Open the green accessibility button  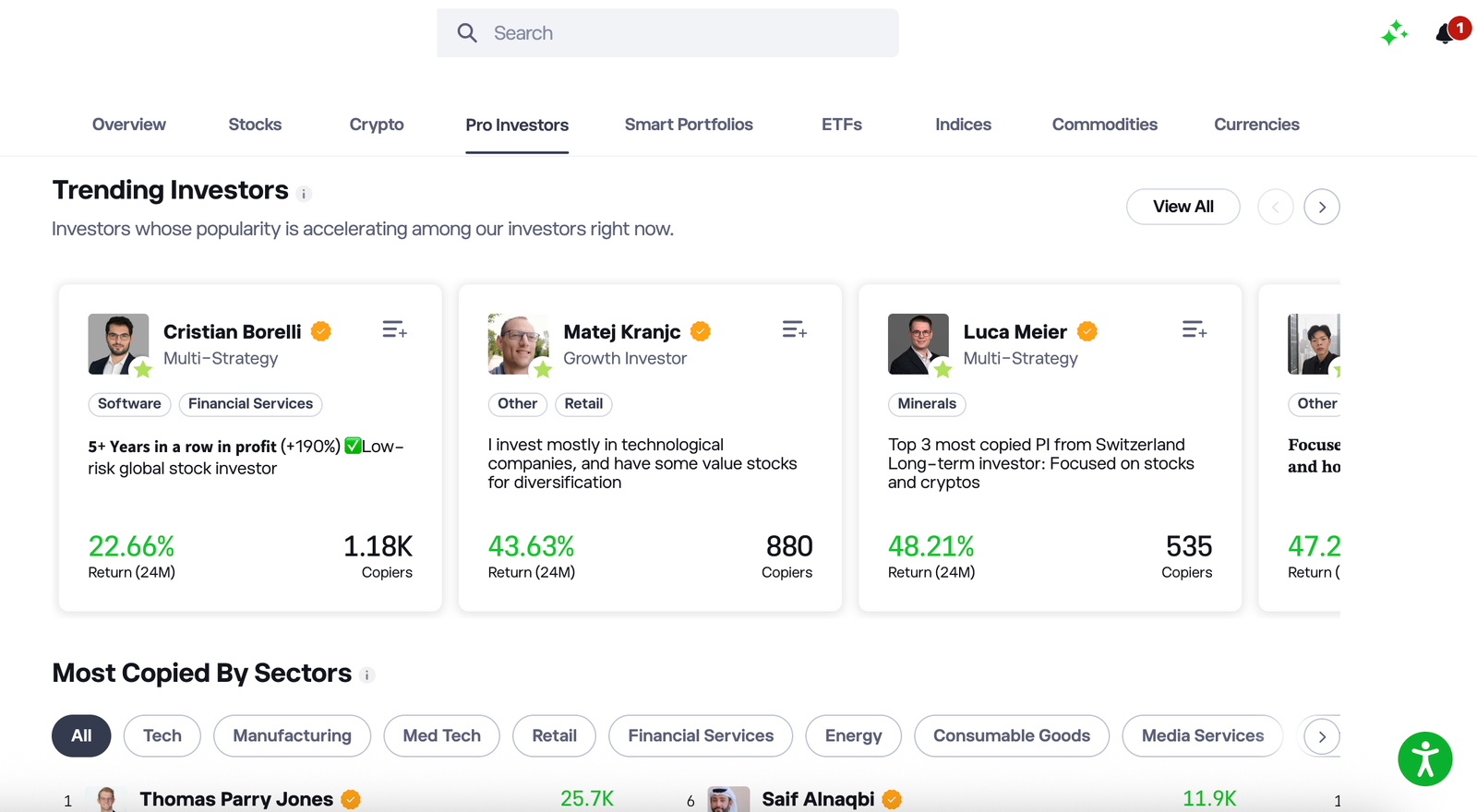click(1425, 758)
